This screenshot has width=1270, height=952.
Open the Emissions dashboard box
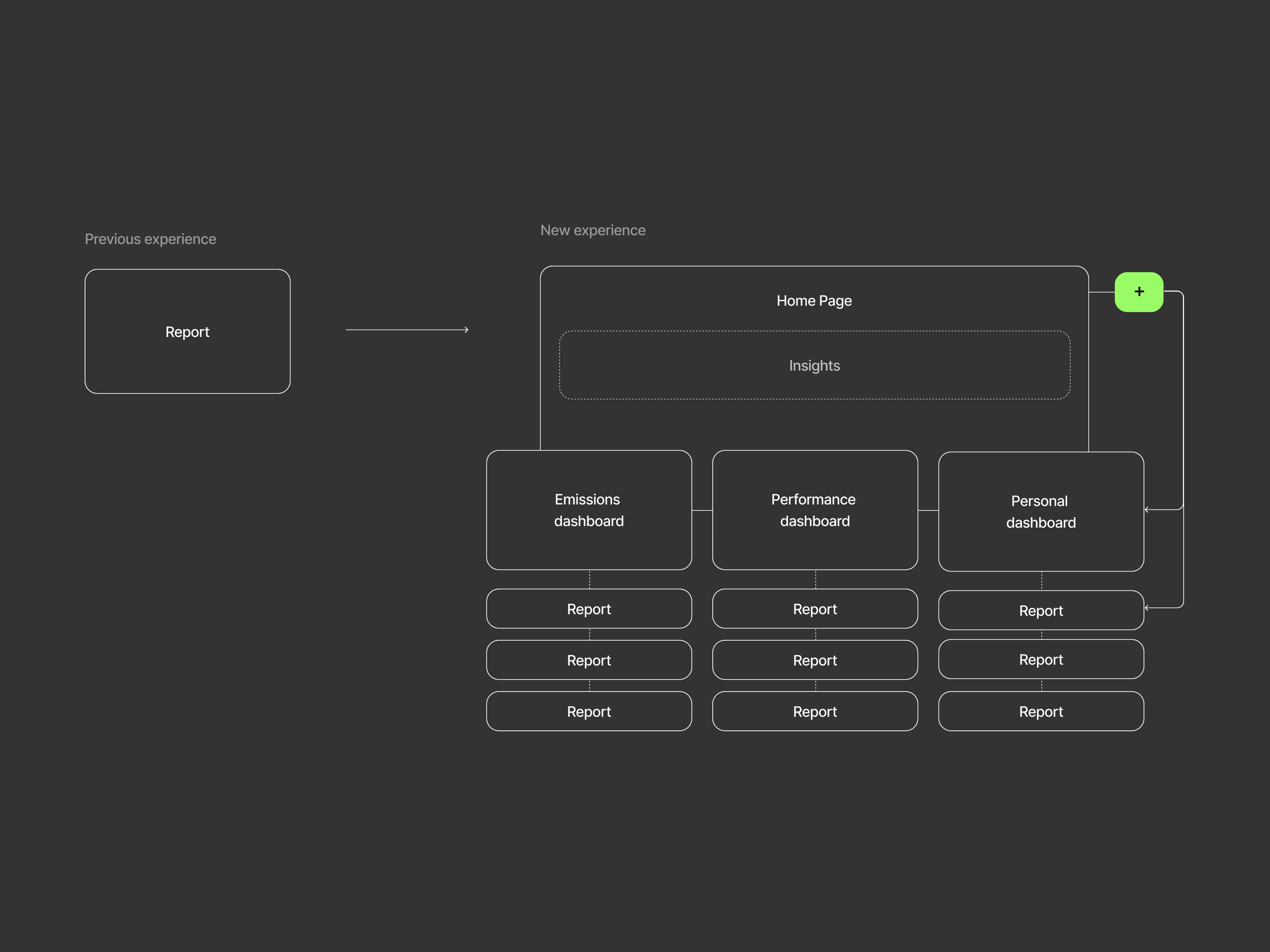[588, 510]
